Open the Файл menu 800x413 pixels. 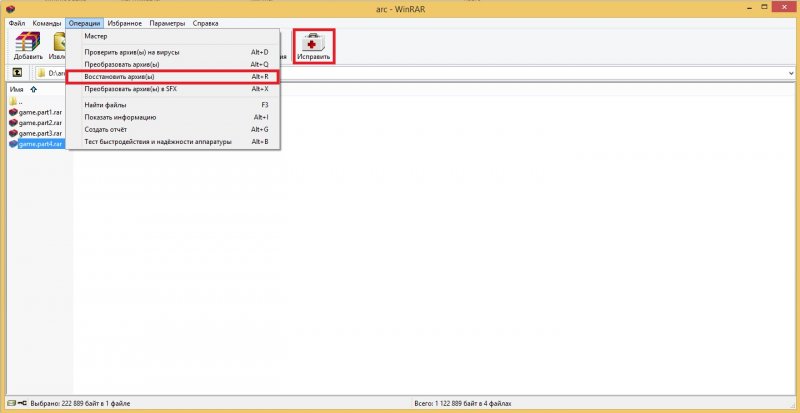coord(17,22)
